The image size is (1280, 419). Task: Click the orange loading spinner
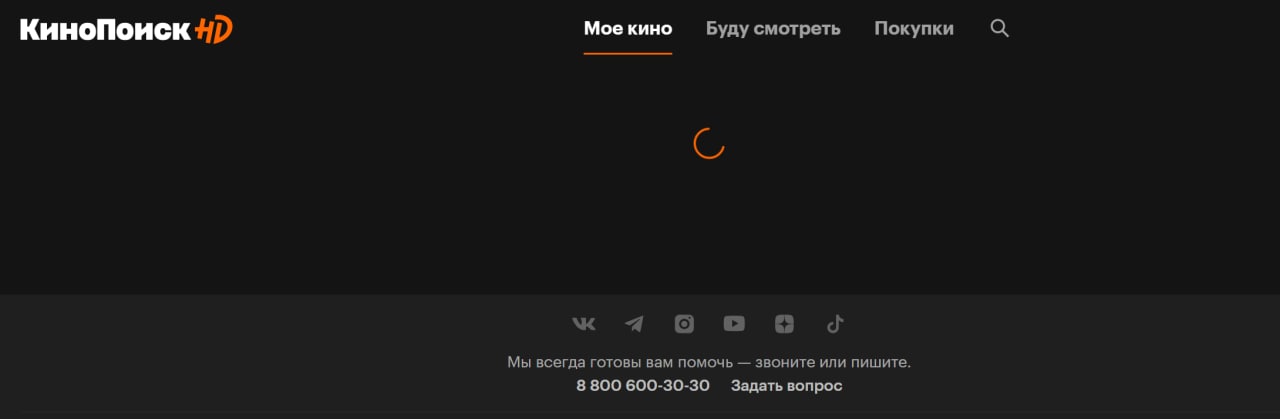[709, 143]
